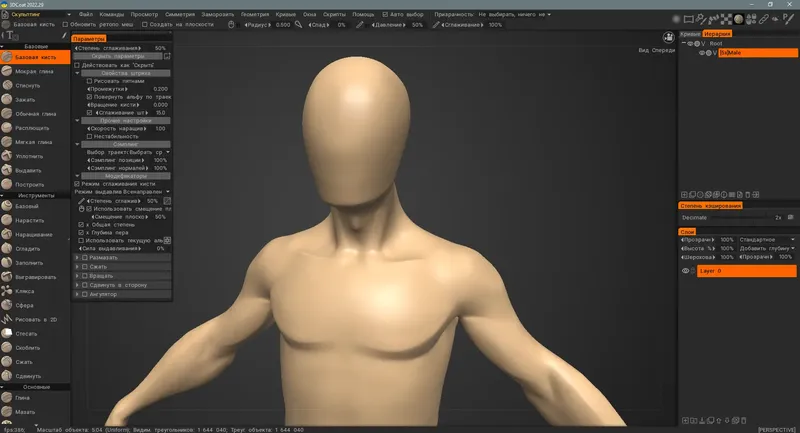The image size is (800, 433).
Task: Adjust the Степень сглаживания slider
Action: pyautogui.click(x=120, y=48)
